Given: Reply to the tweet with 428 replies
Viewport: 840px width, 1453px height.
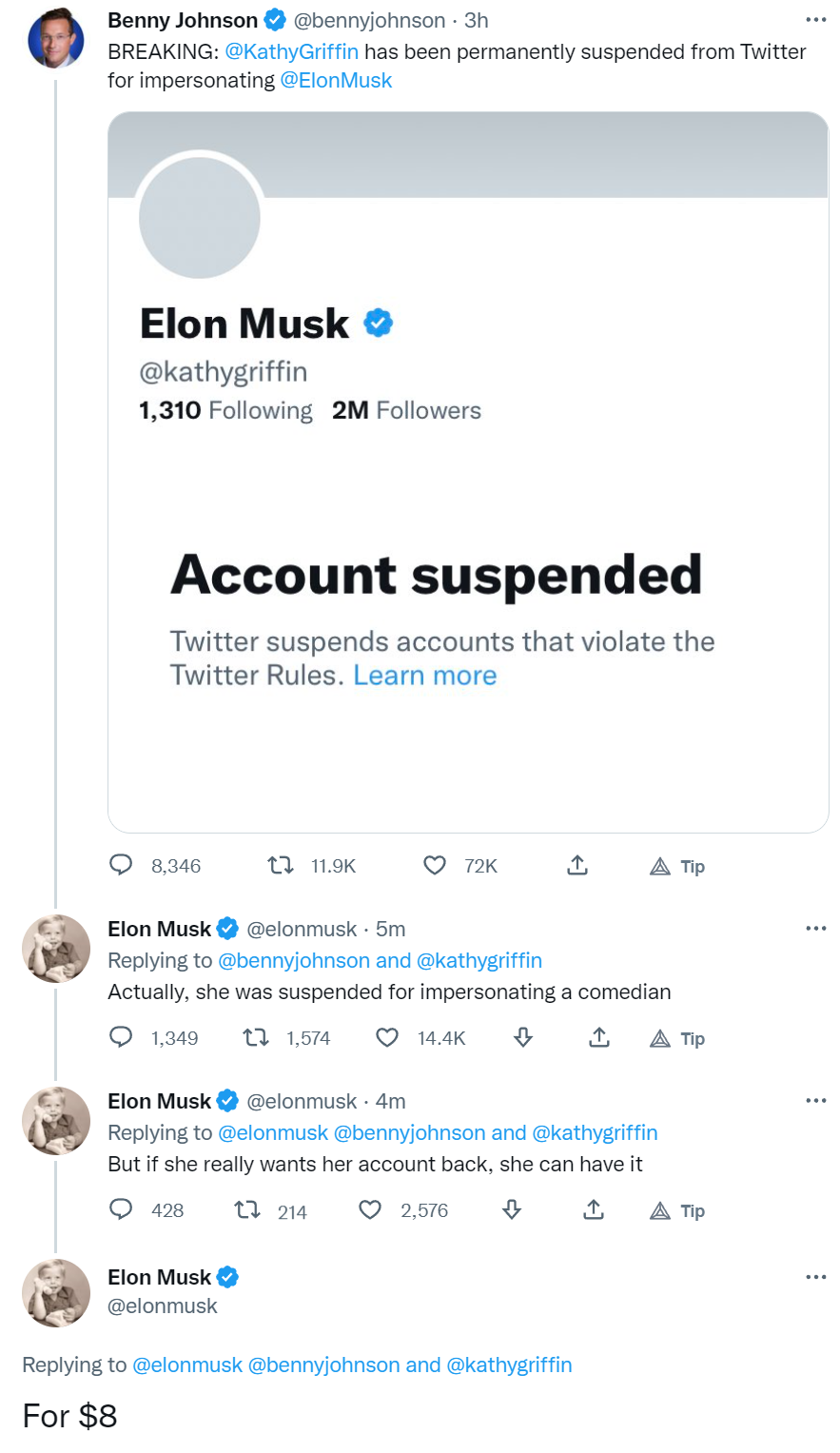Looking at the screenshot, I should pyautogui.click(x=121, y=1209).
